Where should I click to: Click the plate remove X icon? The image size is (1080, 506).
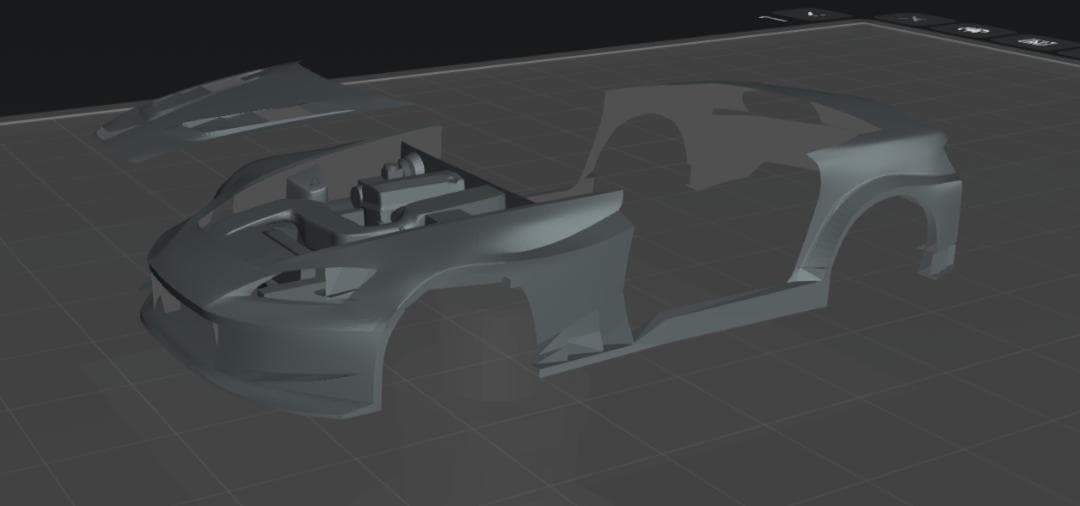(912, 19)
